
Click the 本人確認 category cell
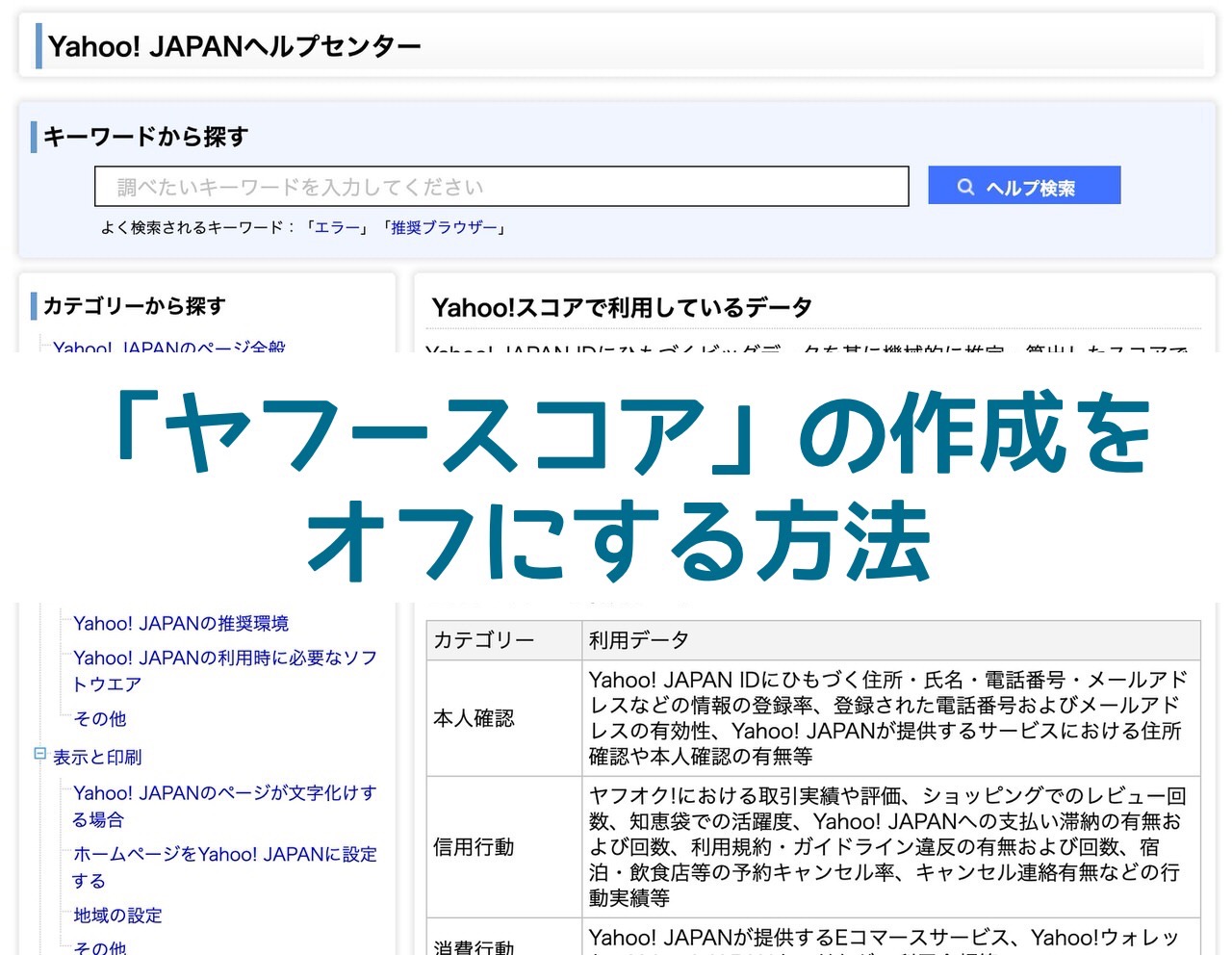pyautogui.click(x=504, y=718)
